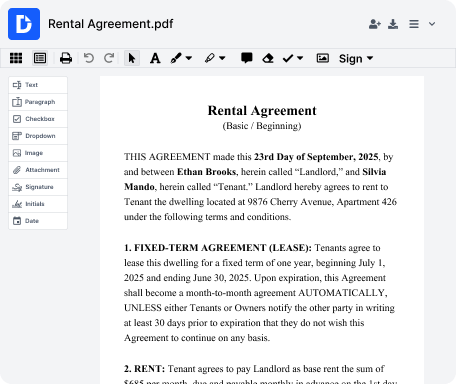This screenshot has width=456, height=384.
Task: Click the Rental Agreement.pdf file name
Action: tap(111, 24)
